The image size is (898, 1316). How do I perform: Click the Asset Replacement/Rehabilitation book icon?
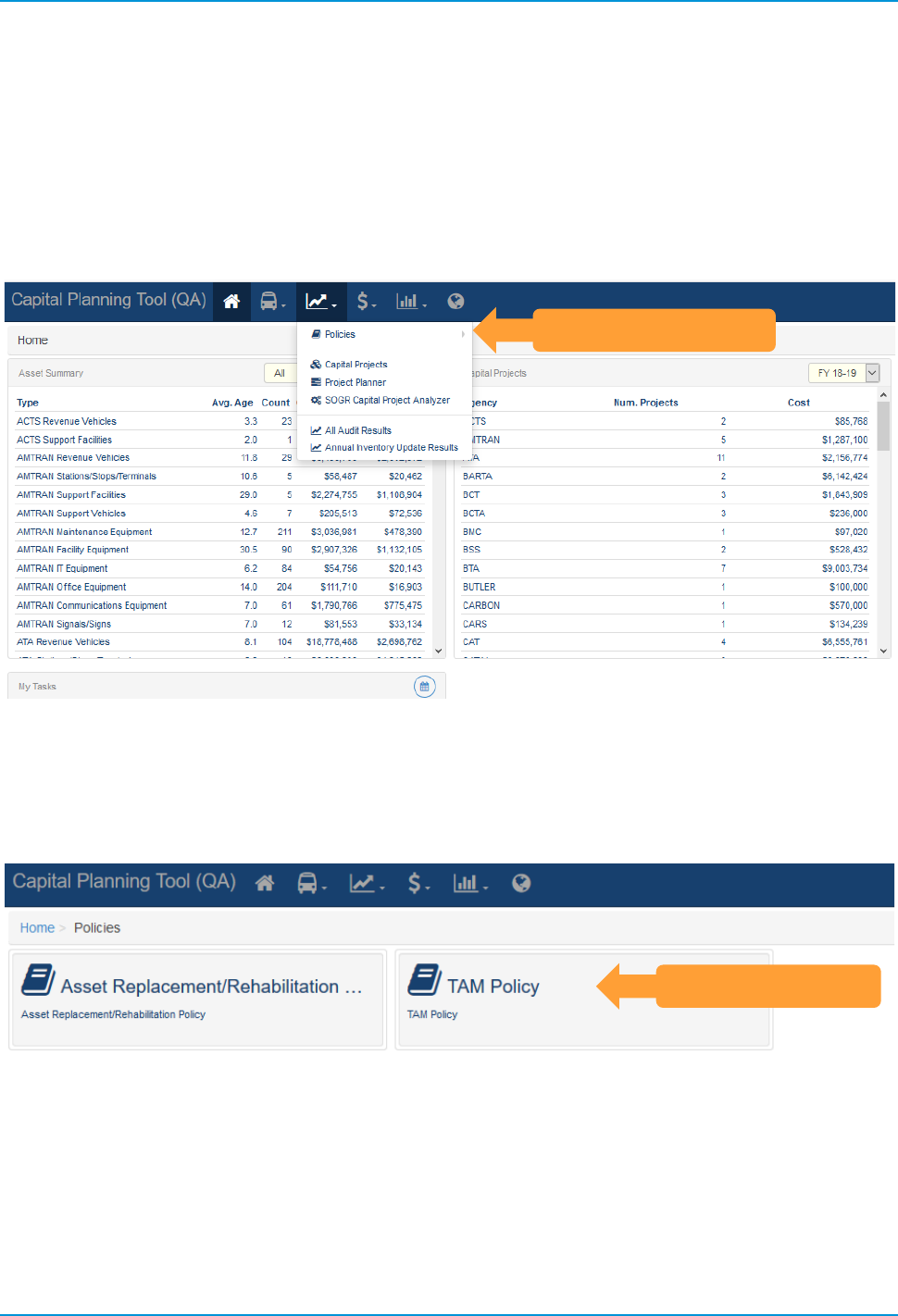38,980
